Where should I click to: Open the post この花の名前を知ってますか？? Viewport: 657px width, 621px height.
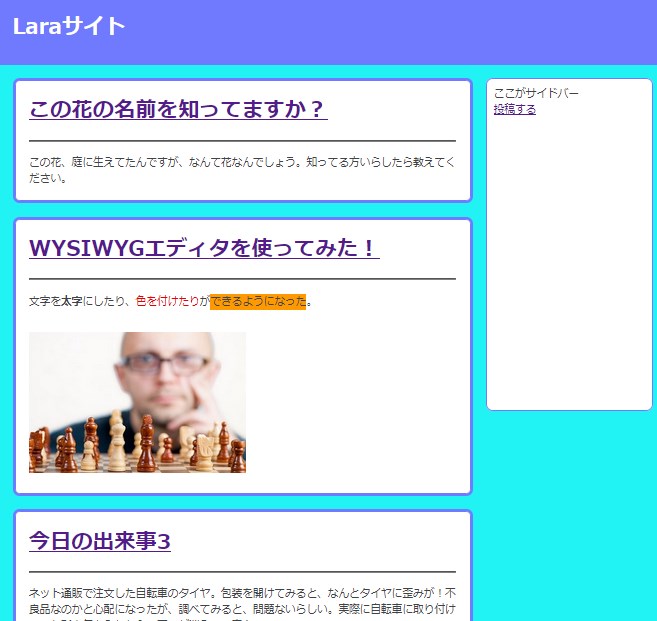pyautogui.click(x=178, y=109)
